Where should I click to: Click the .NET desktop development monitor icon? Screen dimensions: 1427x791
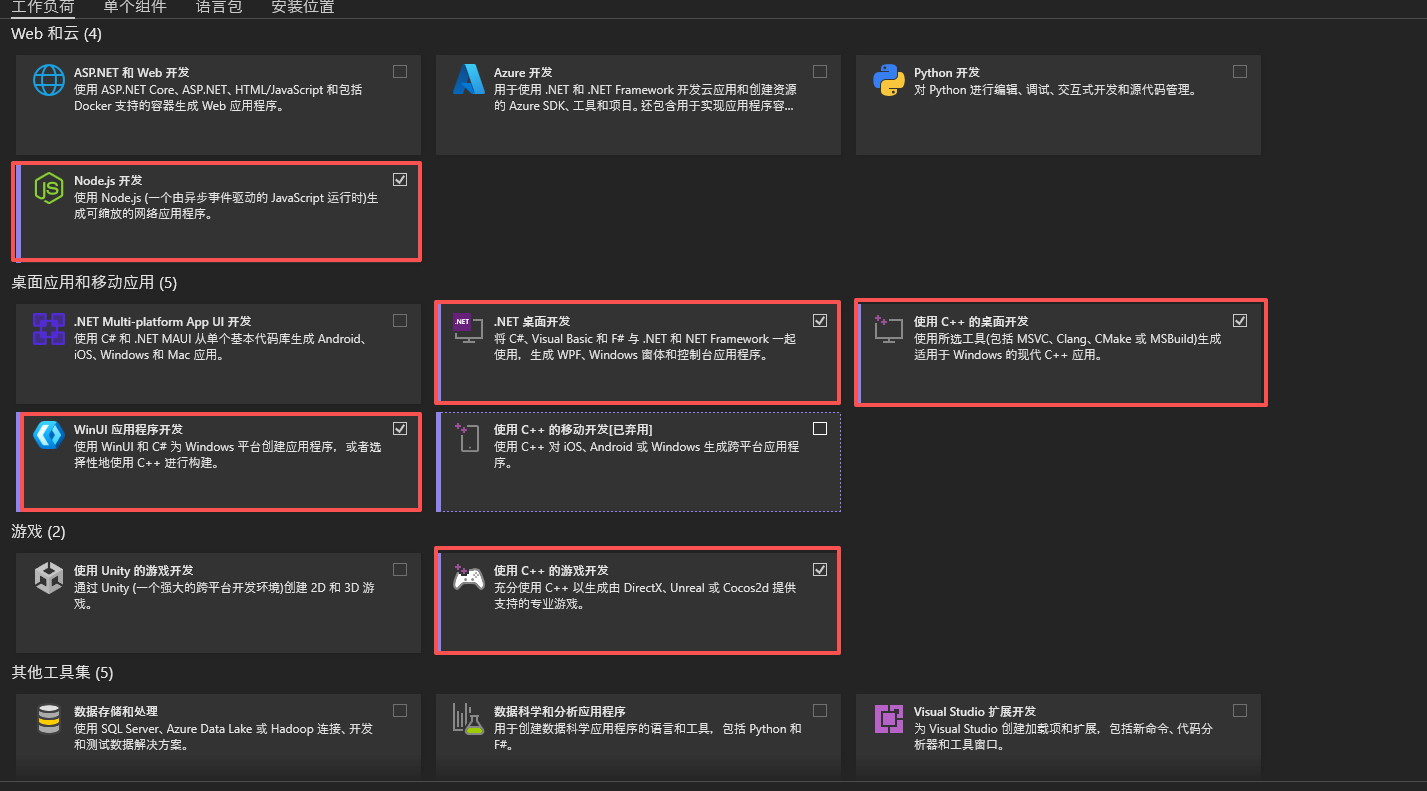coord(469,328)
